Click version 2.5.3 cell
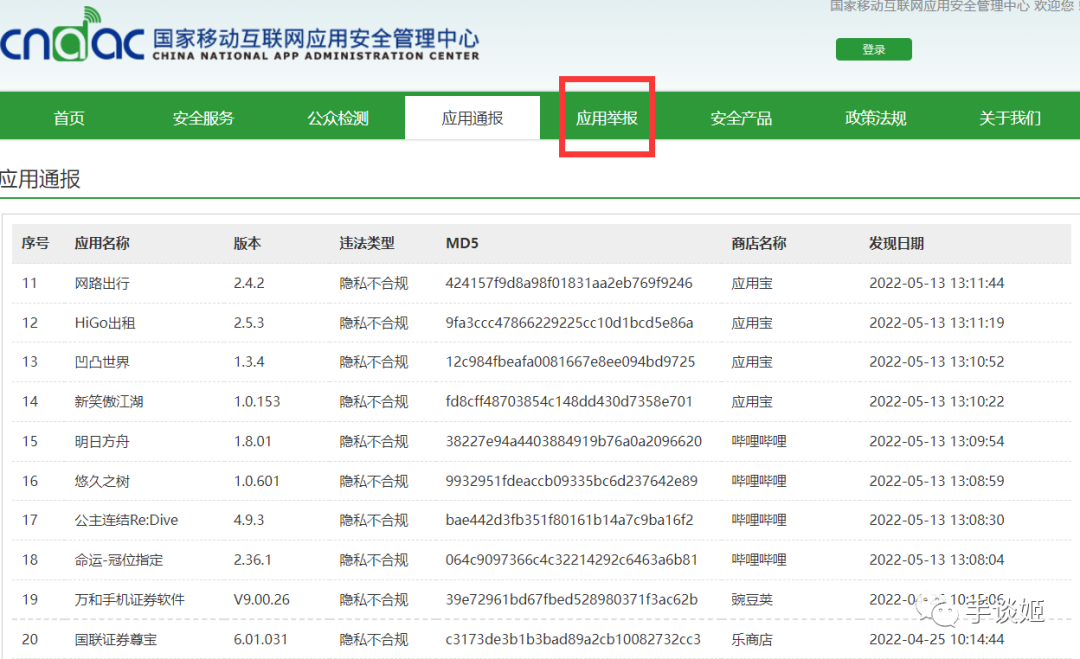Screen dimensions: 1080x659 coord(249,323)
